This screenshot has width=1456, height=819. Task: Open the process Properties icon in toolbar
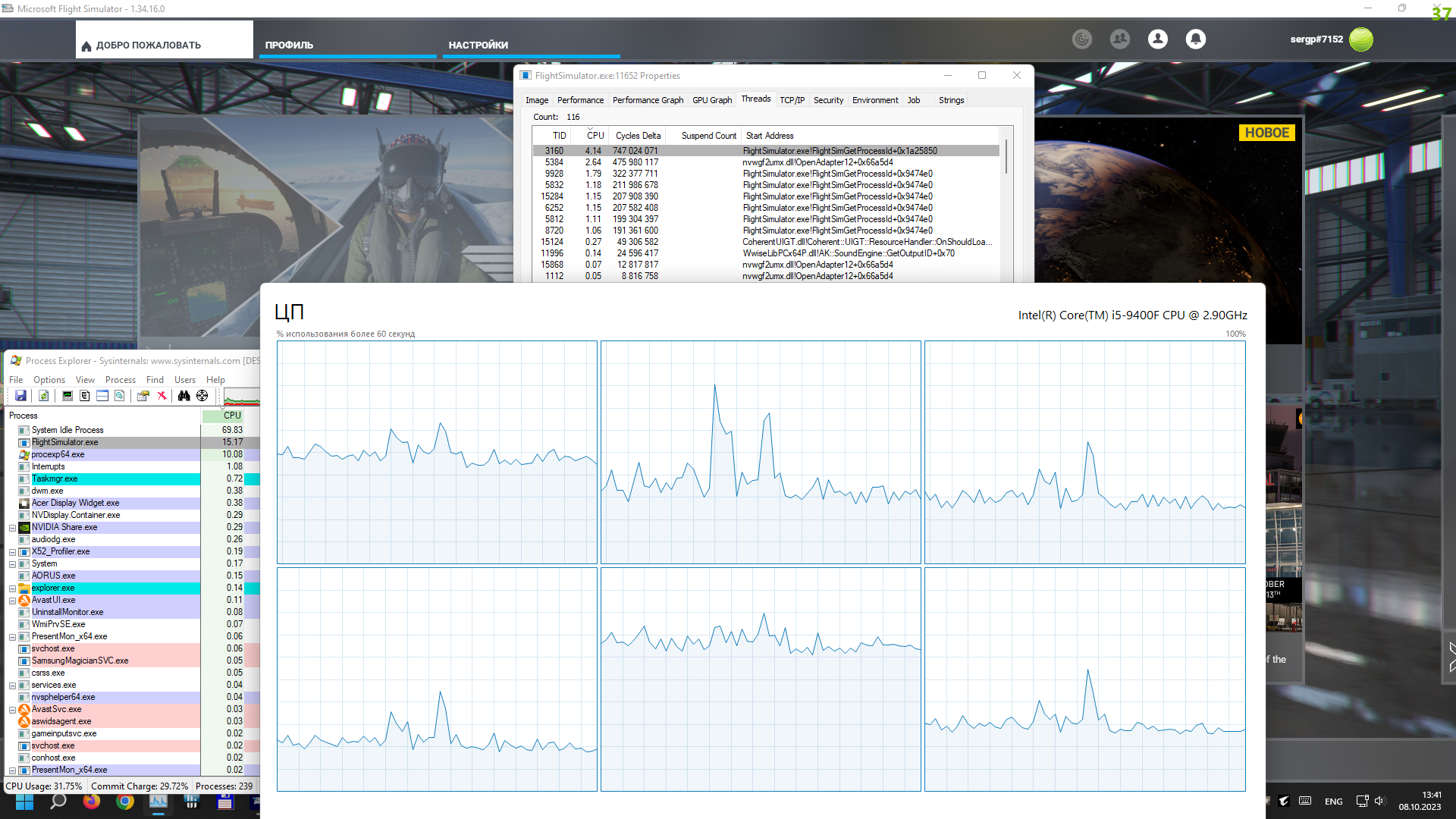point(143,396)
